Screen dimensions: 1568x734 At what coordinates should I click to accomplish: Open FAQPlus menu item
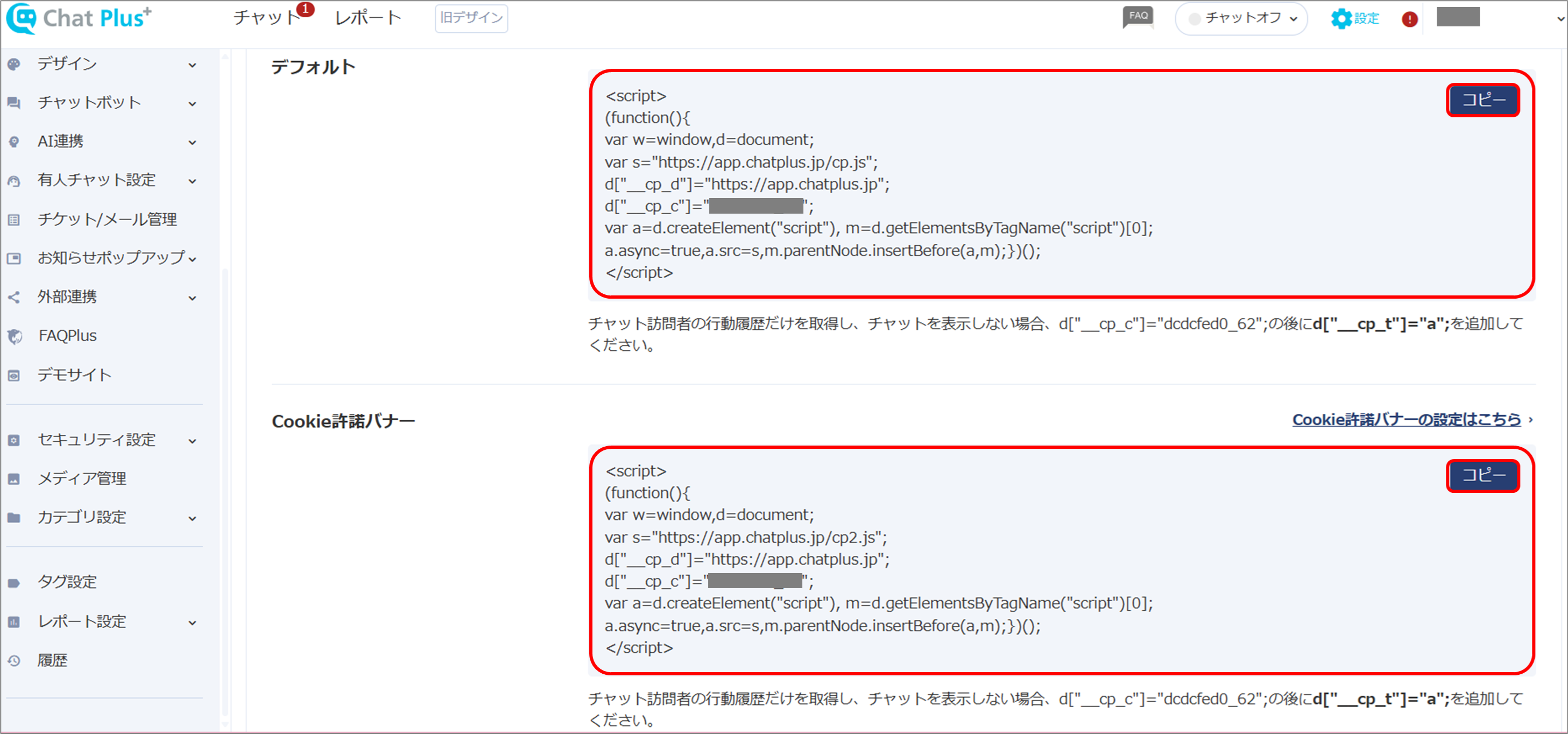tap(68, 336)
